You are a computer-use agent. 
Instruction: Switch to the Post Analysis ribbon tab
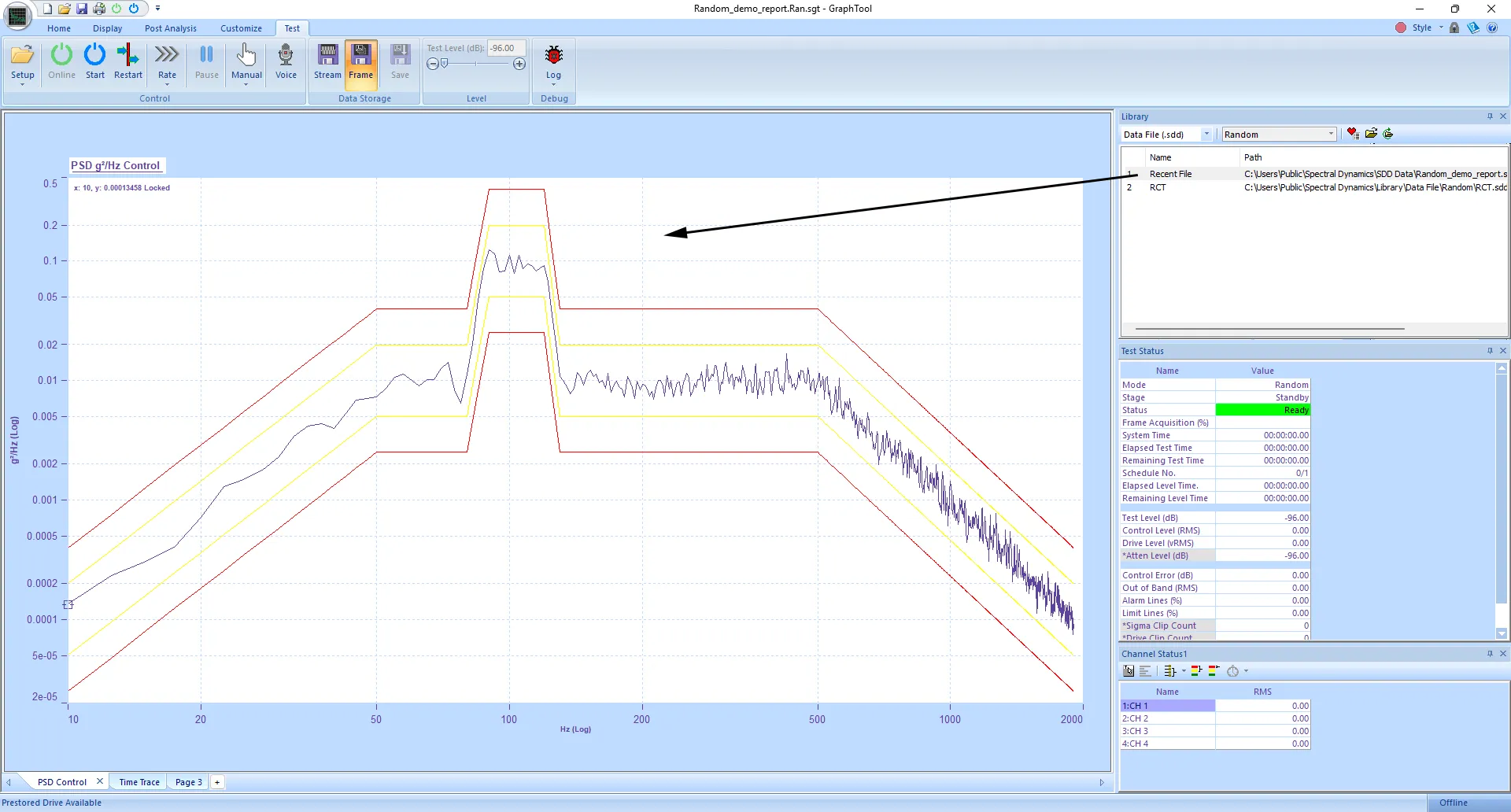(x=170, y=28)
